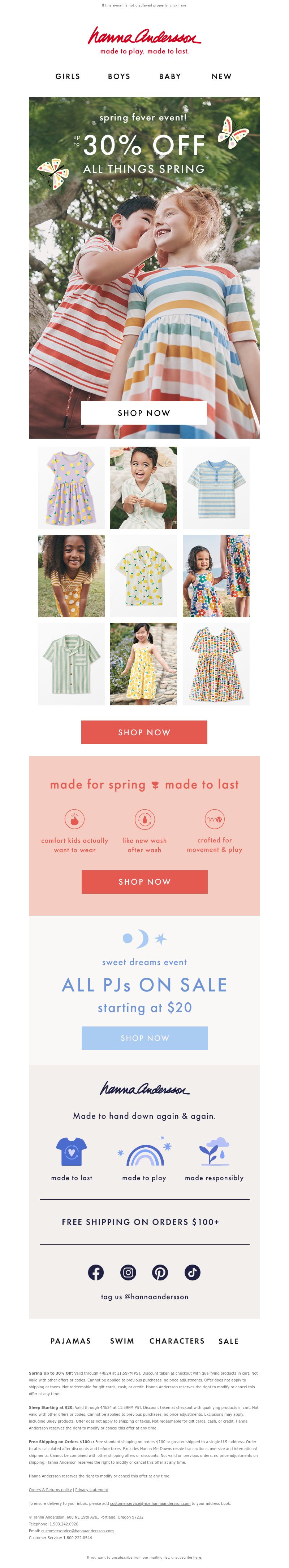Screen dimensions: 289x1568
Task: Open the Facebook social icon
Action: tap(96, 1272)
